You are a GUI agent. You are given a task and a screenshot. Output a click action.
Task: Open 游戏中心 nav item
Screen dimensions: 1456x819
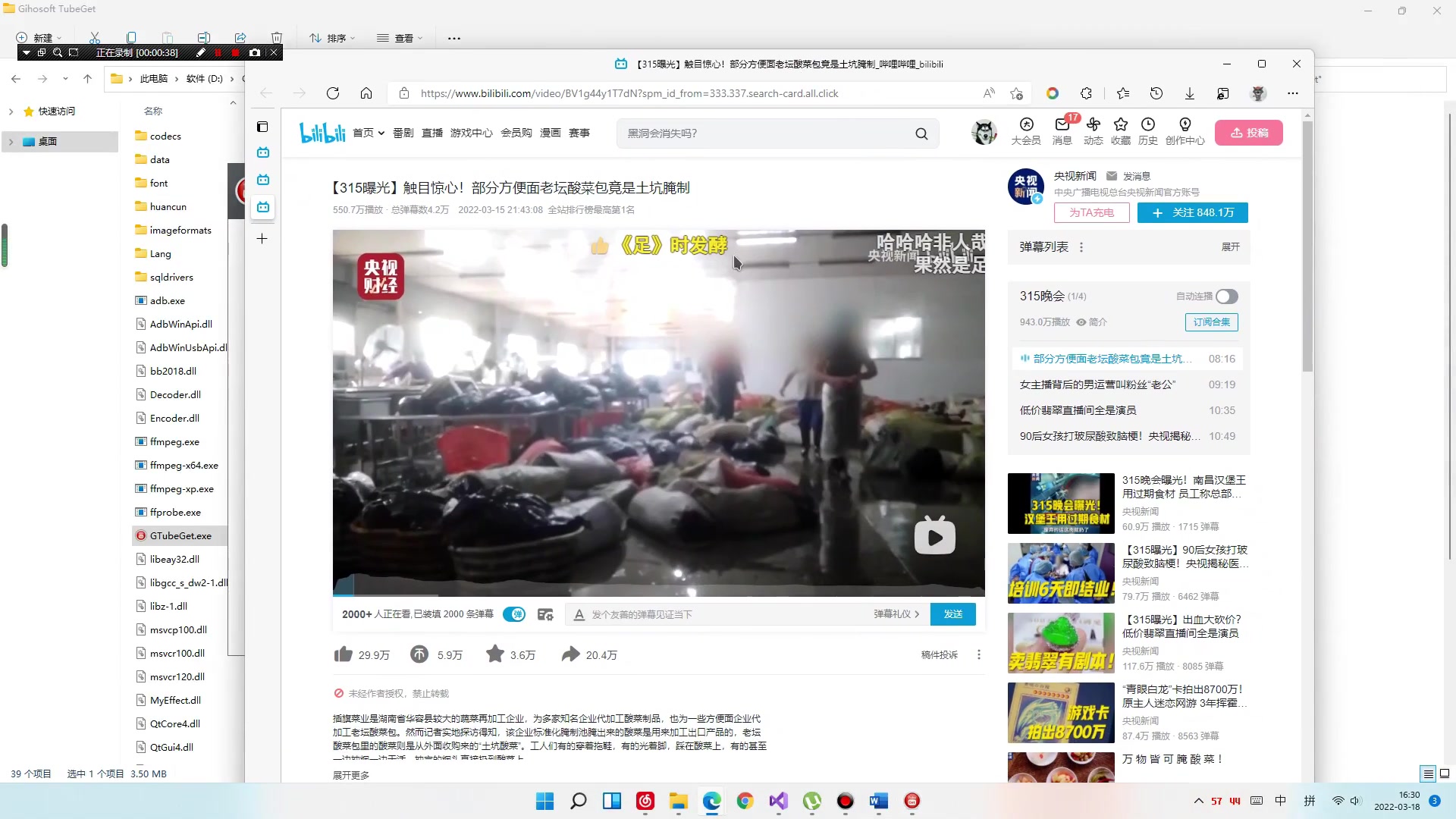coord(472,133)
